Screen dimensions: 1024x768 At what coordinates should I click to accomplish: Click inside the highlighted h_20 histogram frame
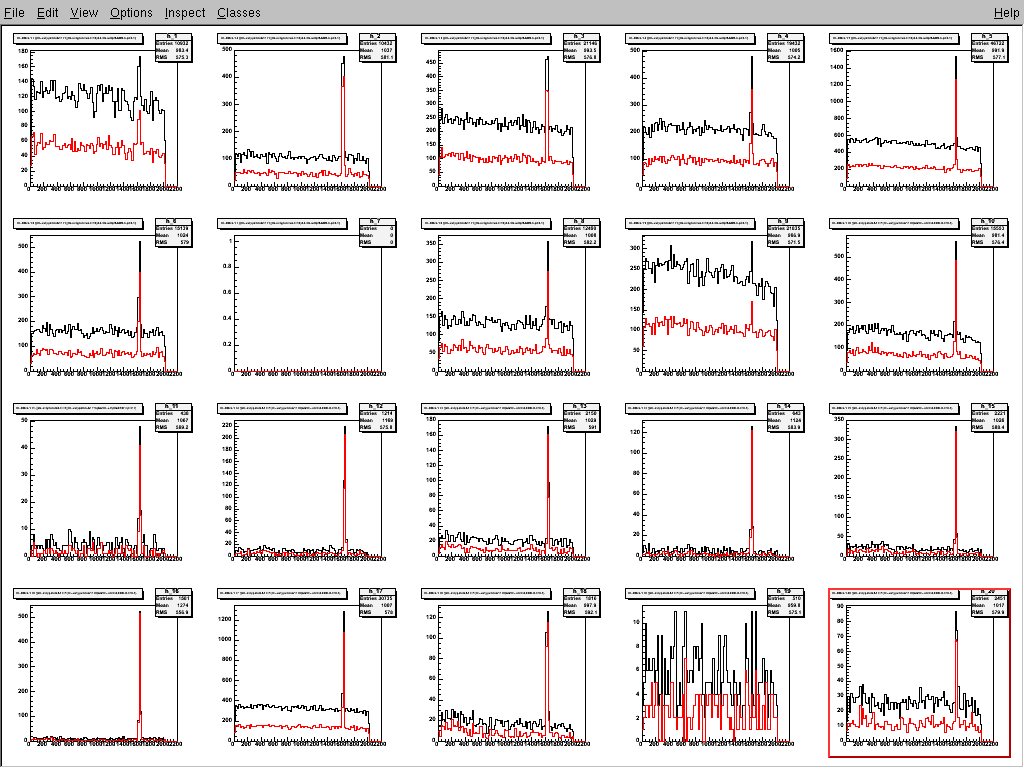coord(920,673)
